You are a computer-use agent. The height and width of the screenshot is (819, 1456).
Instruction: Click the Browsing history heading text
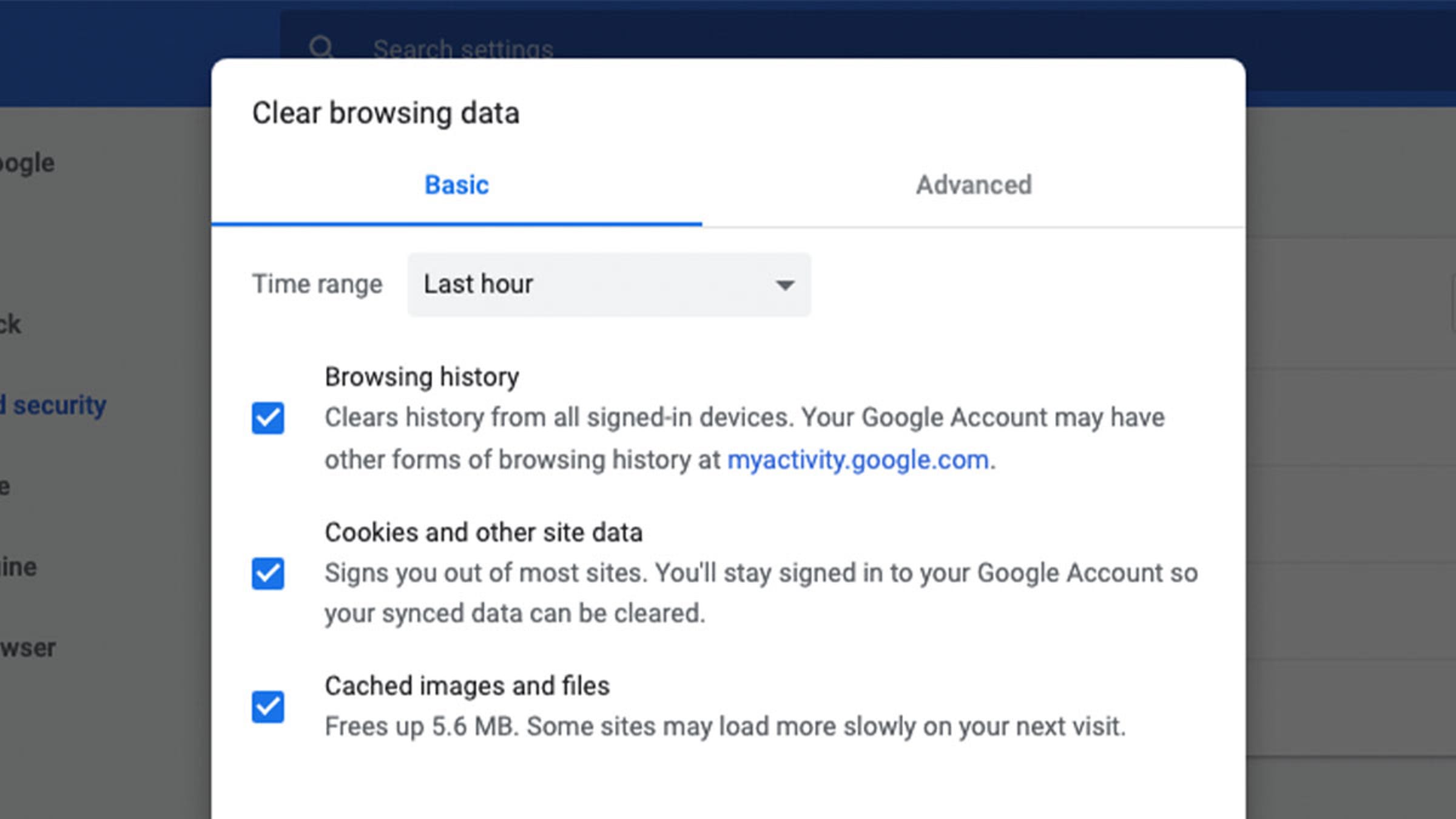(x=422, y=377)
